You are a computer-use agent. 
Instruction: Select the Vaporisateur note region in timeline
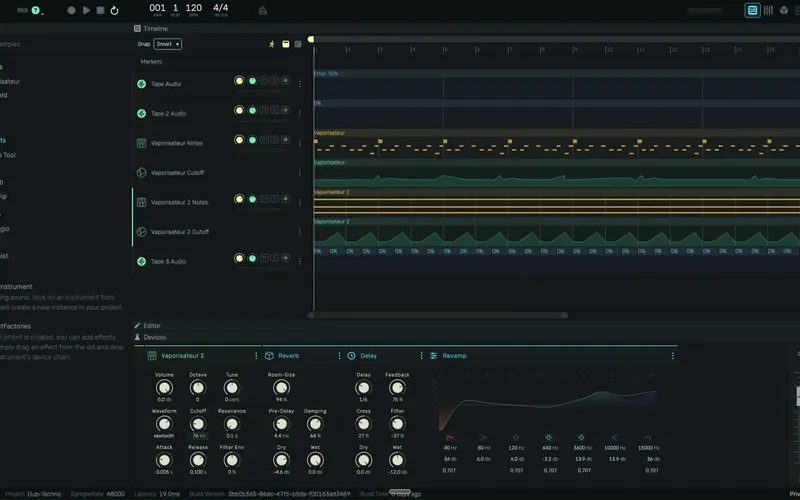(557, 143)
